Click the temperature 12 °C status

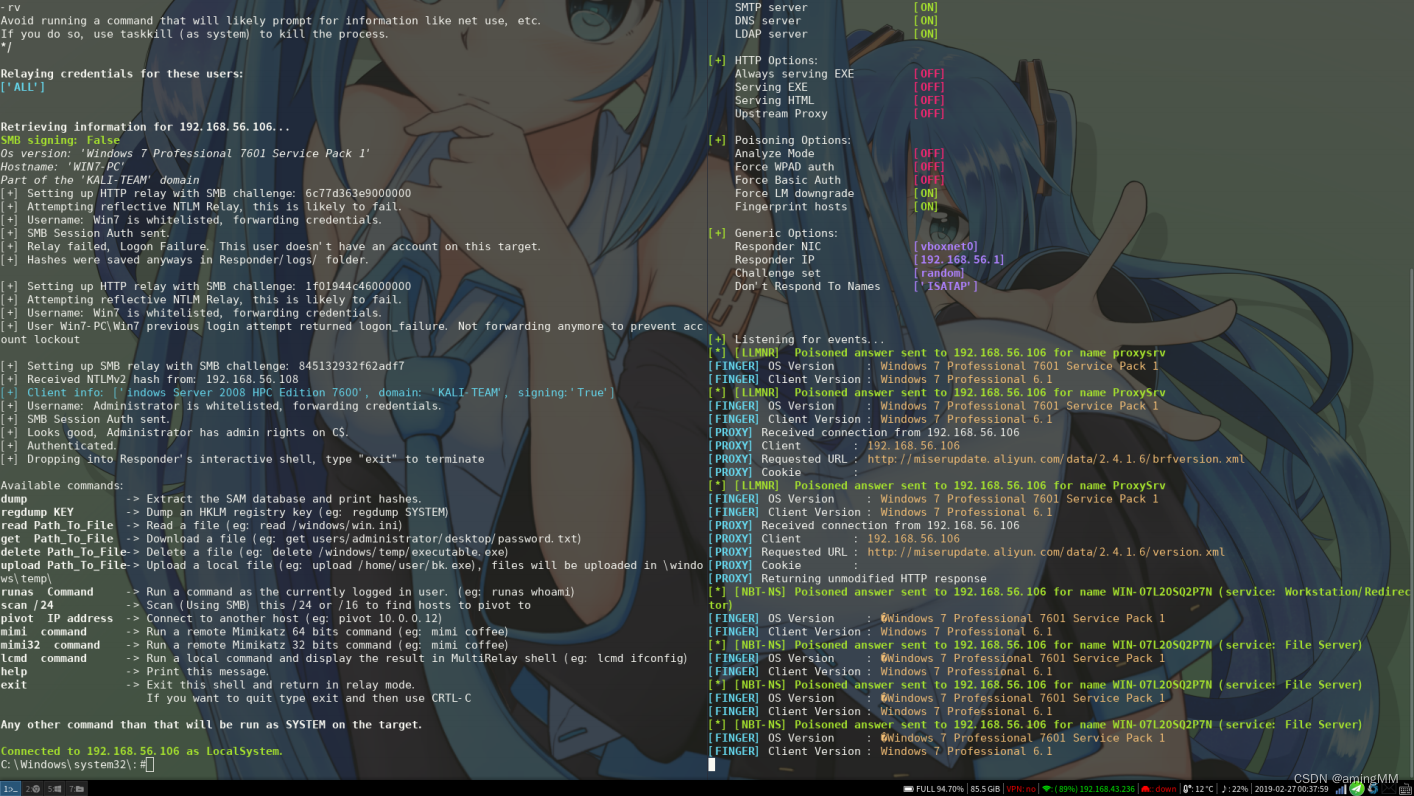pos(1197,789)
